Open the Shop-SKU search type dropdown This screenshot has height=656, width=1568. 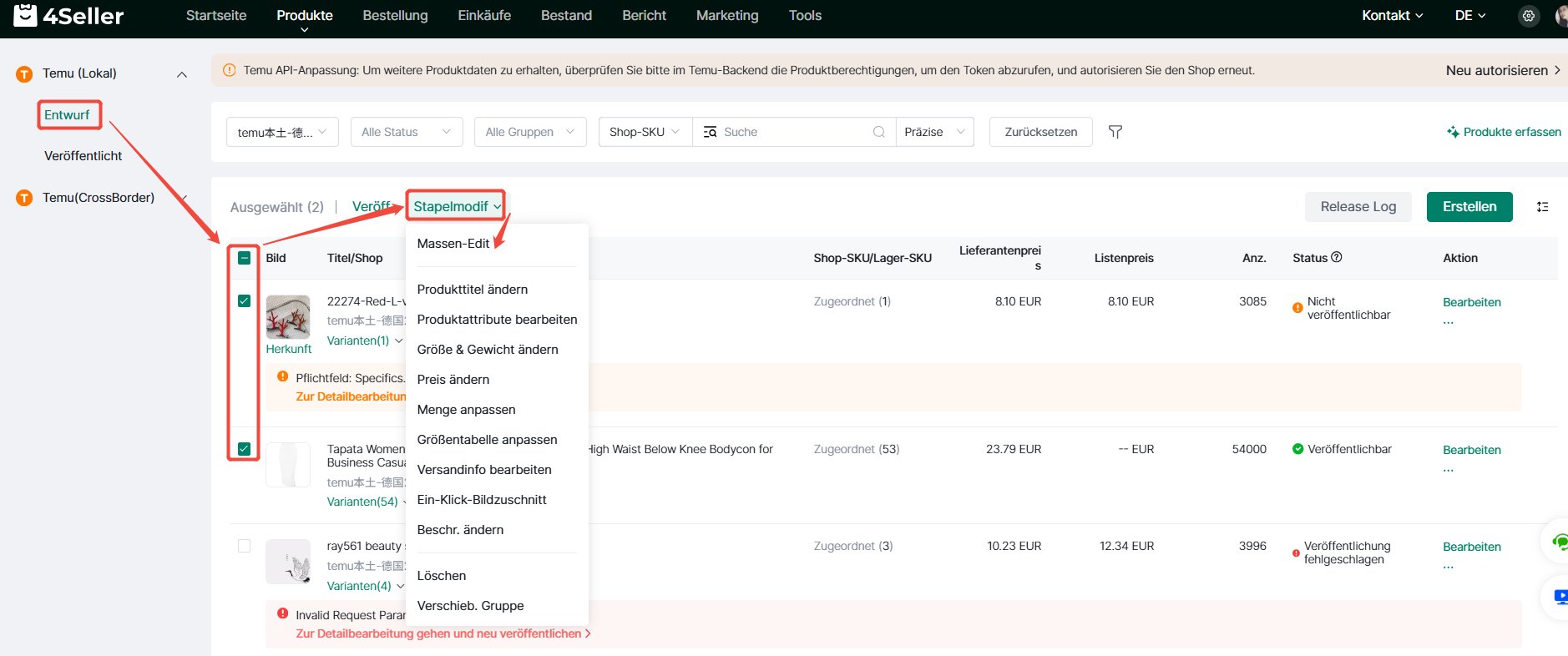click(x=645, y=132)
